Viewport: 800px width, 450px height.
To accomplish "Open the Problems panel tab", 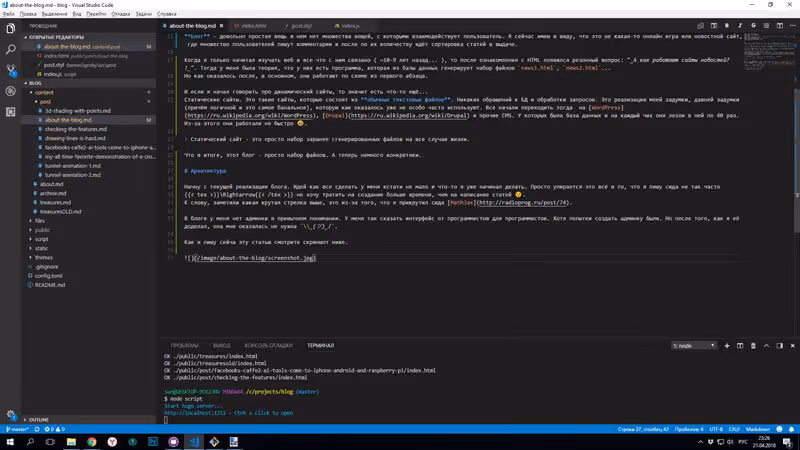I will pyautogui.click(x=184, y=345).
